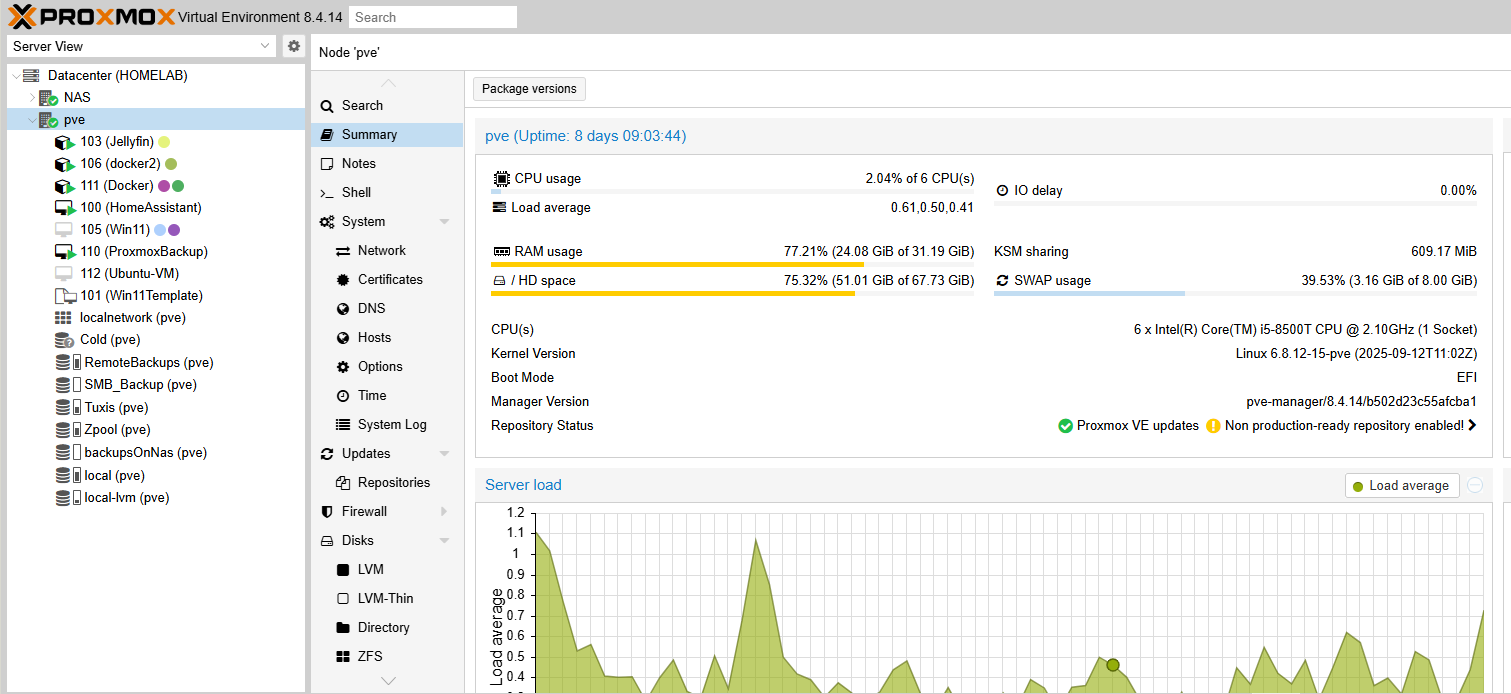1511x694 pixels.
Task: Click the Package versions button
Action: 529,89
